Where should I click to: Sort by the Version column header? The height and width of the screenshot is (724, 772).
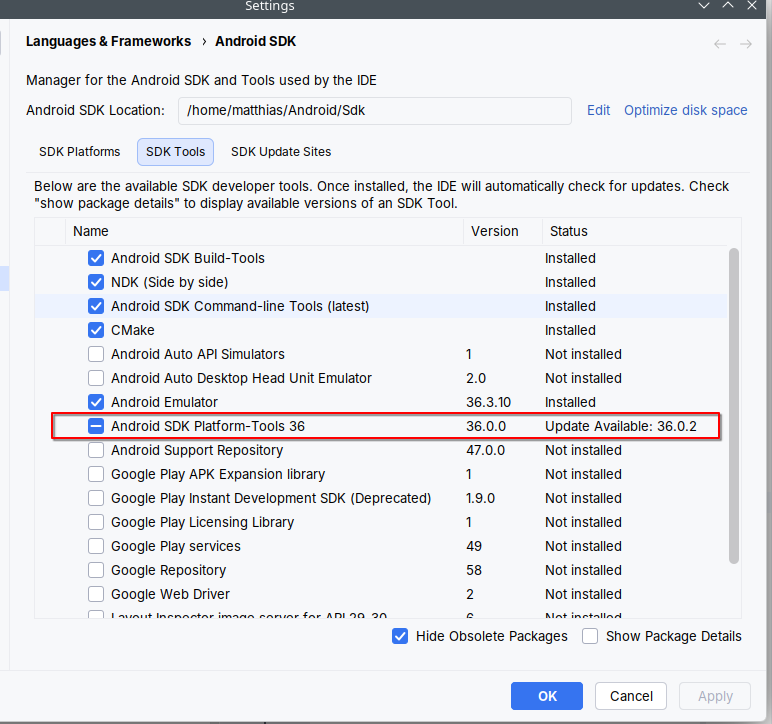[x=495, y=231]
